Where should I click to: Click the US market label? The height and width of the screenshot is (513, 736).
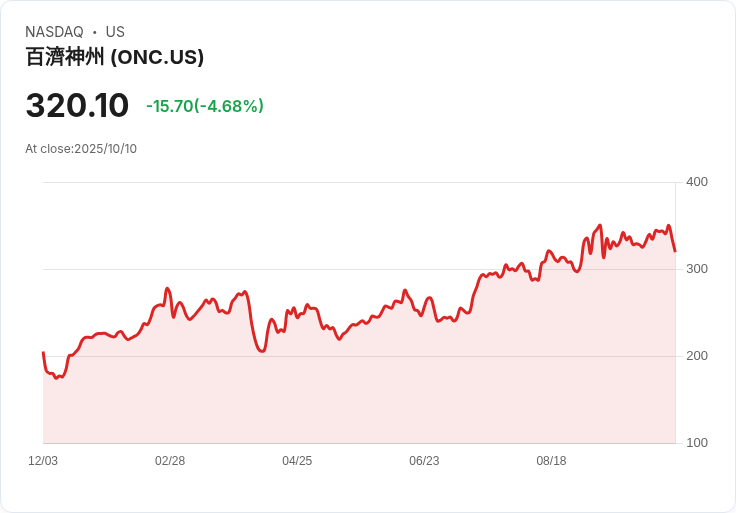click(x=115, y=32)
